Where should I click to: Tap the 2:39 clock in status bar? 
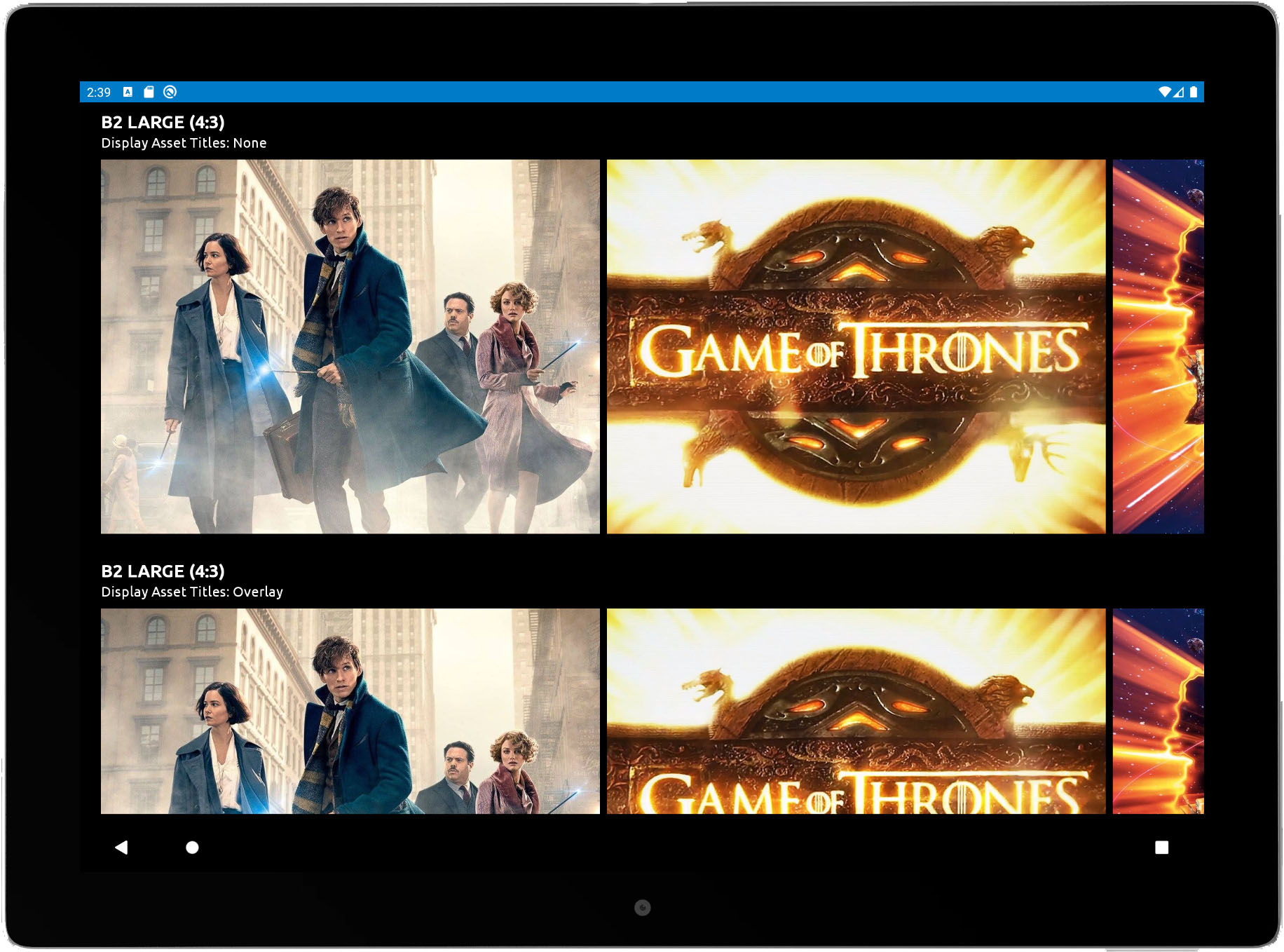pyautogui.click(x=99, y=93)
